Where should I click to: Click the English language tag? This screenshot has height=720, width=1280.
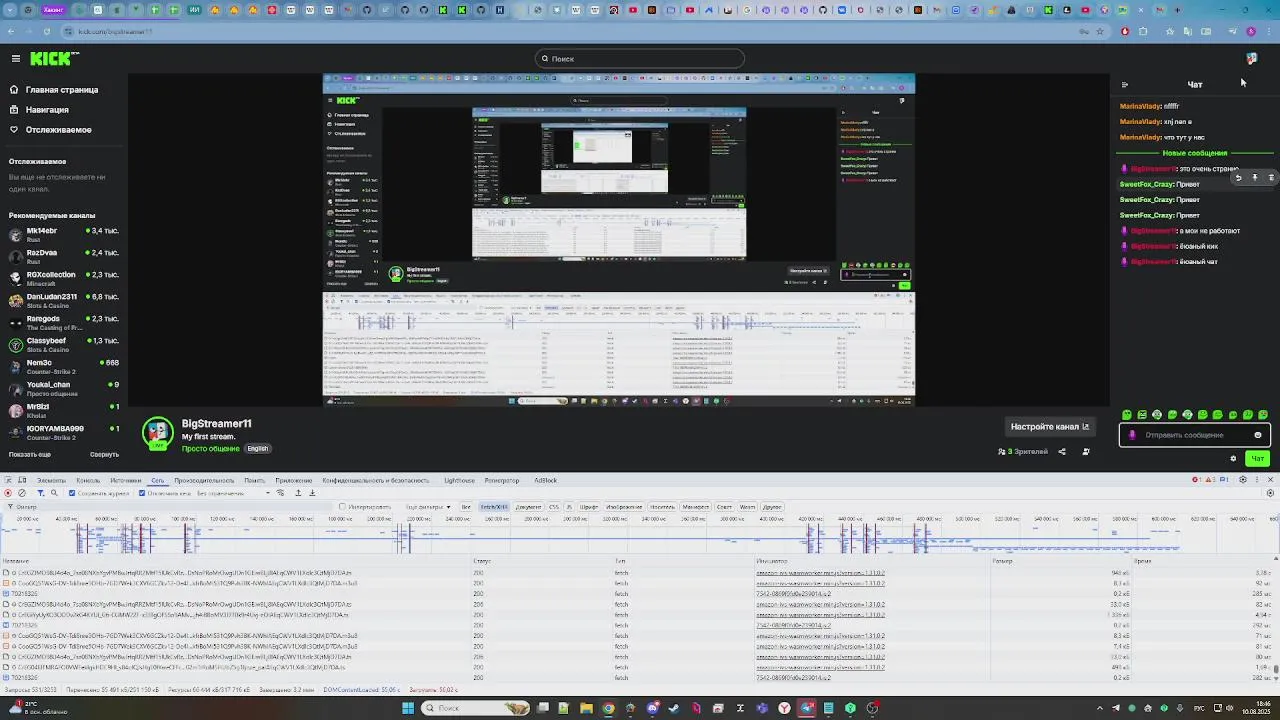coord(258,448)
